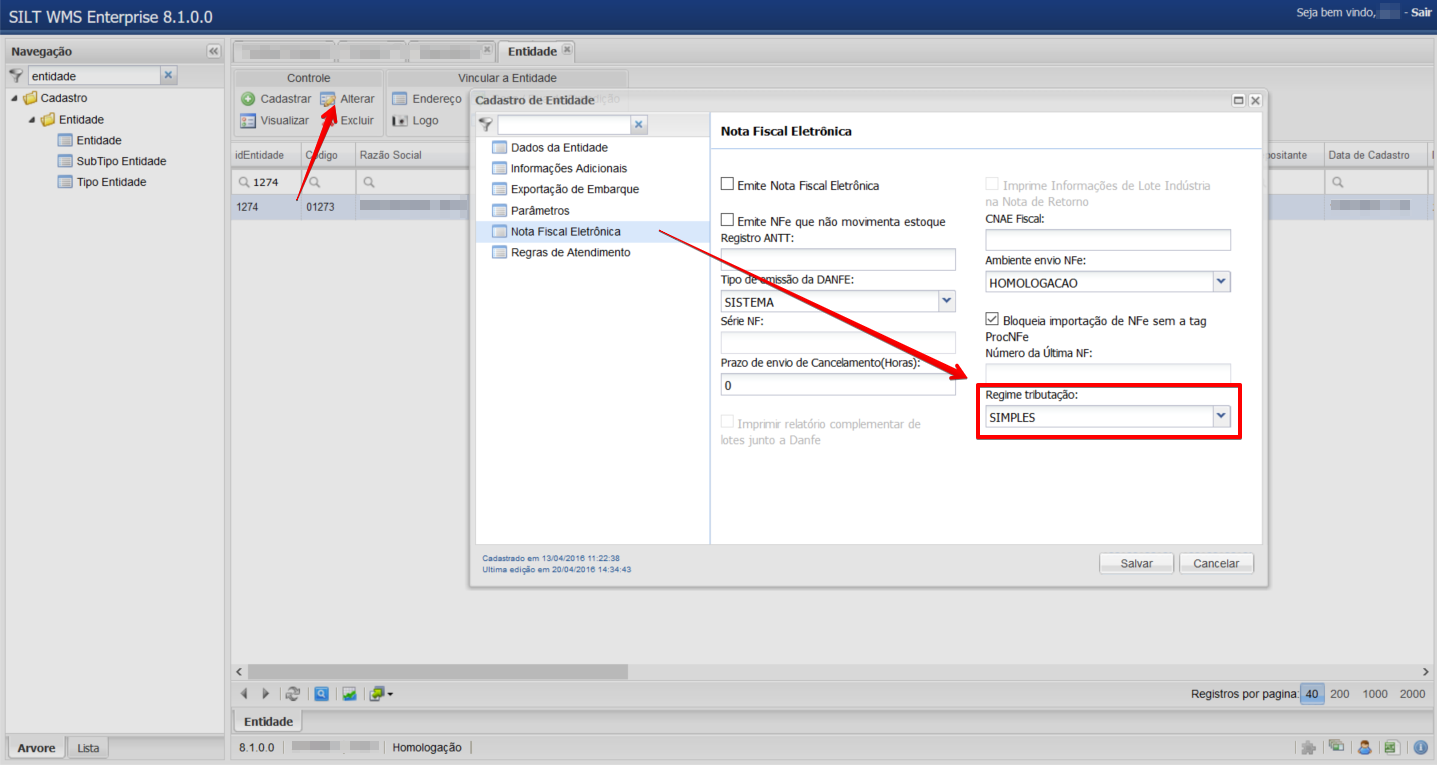Click the Cancelar button
1437x765 pixels.
[1216, 563]
